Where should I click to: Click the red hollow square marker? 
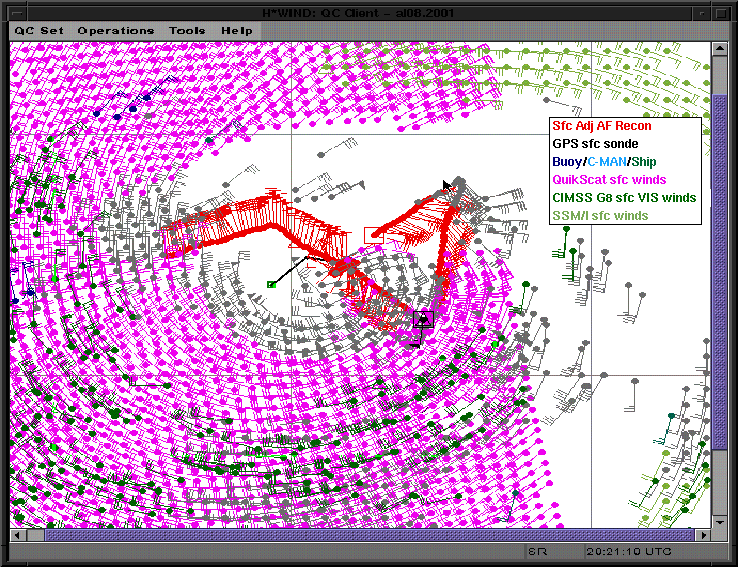[x=372, y=234]
